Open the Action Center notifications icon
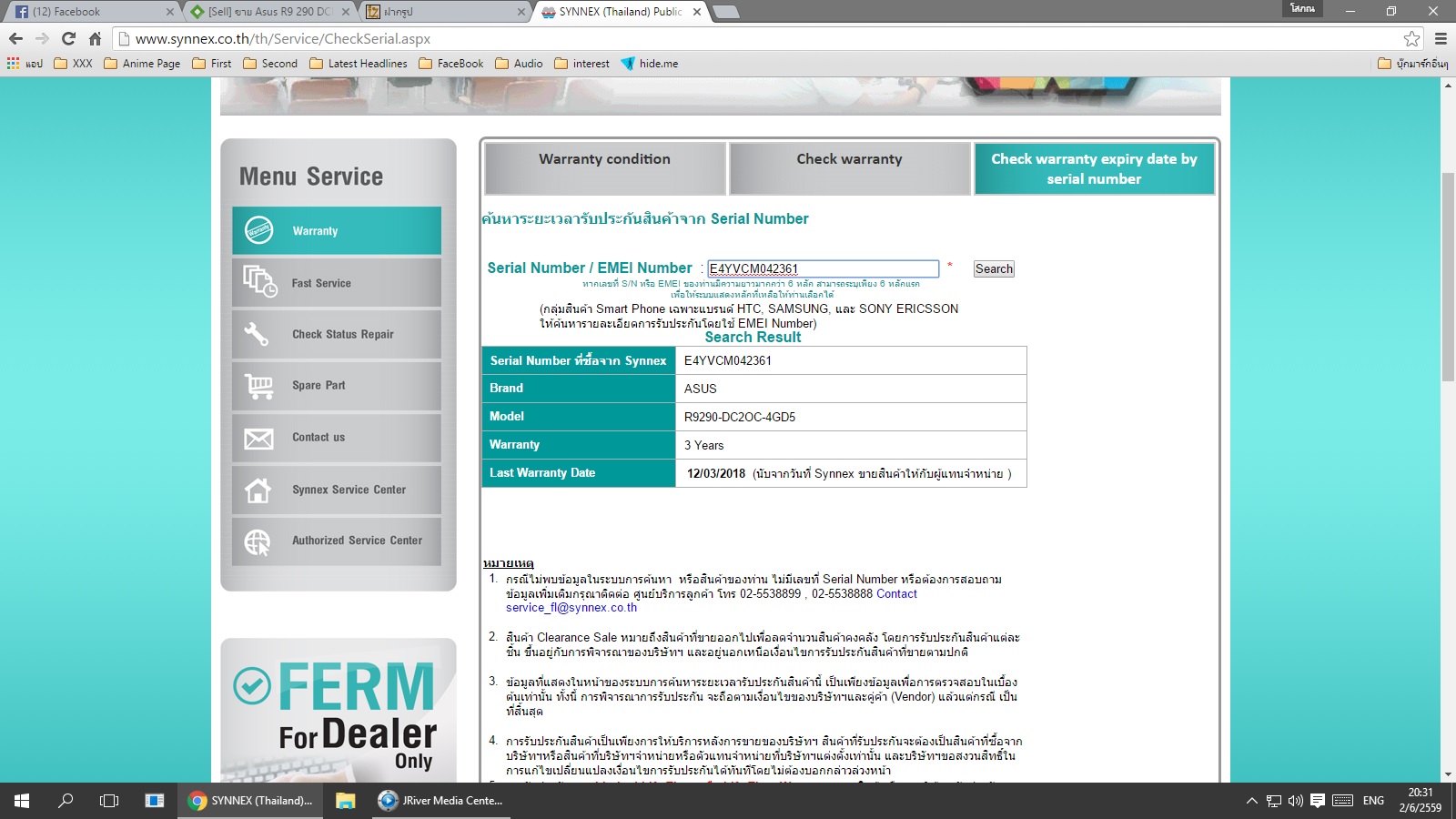 [x=1317, y=801]
